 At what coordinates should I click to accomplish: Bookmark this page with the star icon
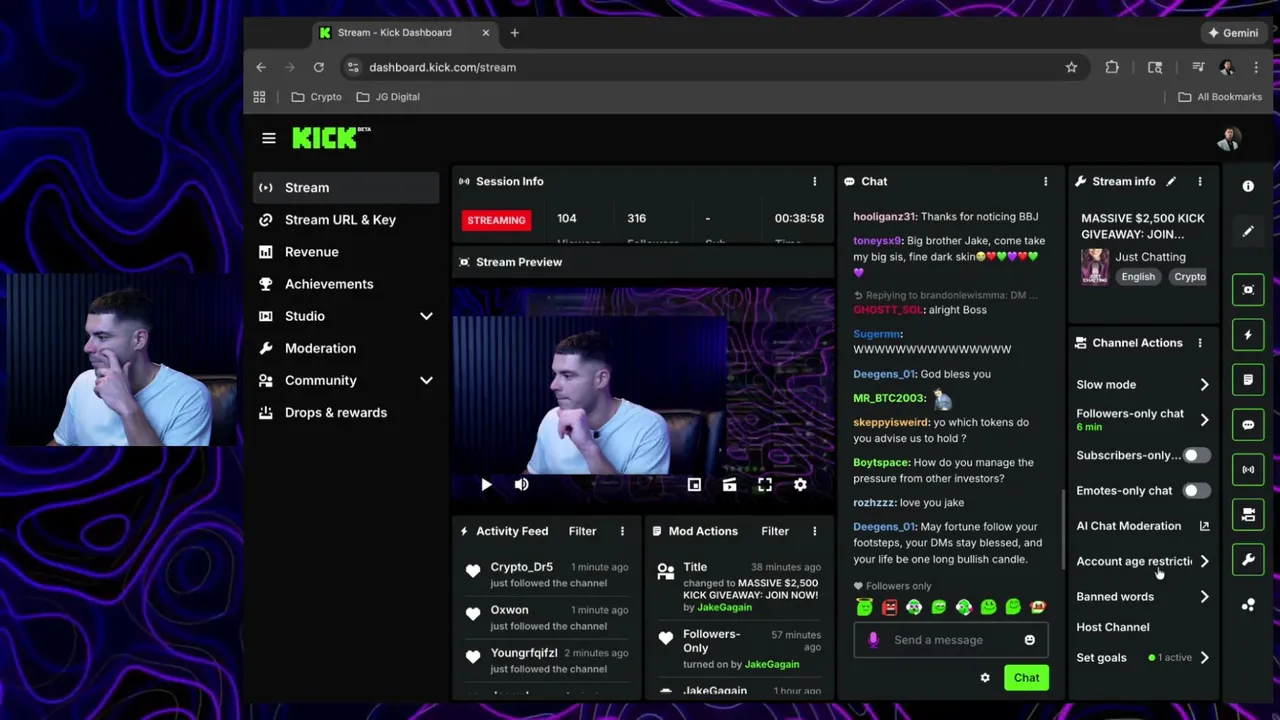[1071, 67]
